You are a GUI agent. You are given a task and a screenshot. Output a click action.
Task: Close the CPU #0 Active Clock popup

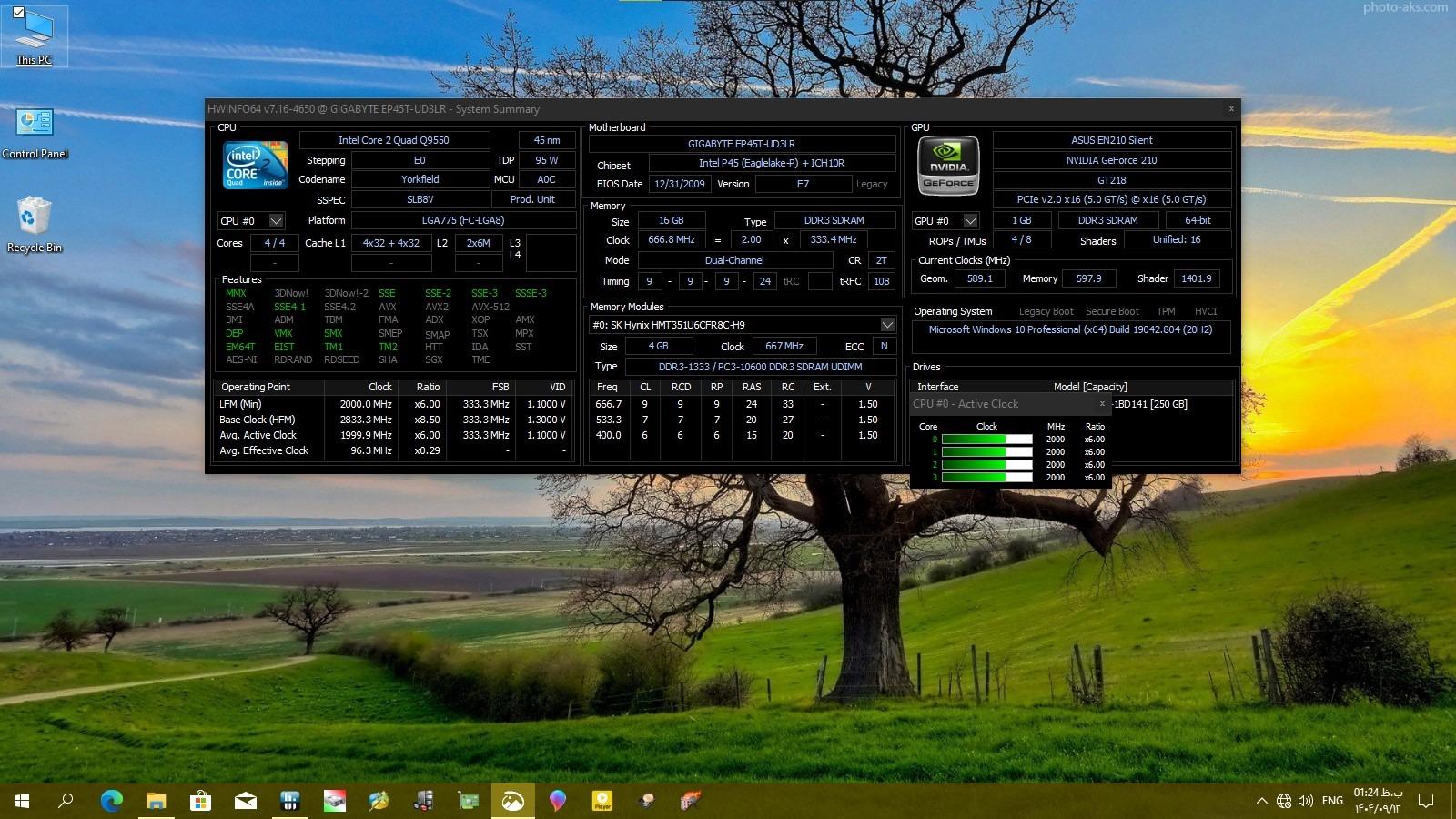1102,404
